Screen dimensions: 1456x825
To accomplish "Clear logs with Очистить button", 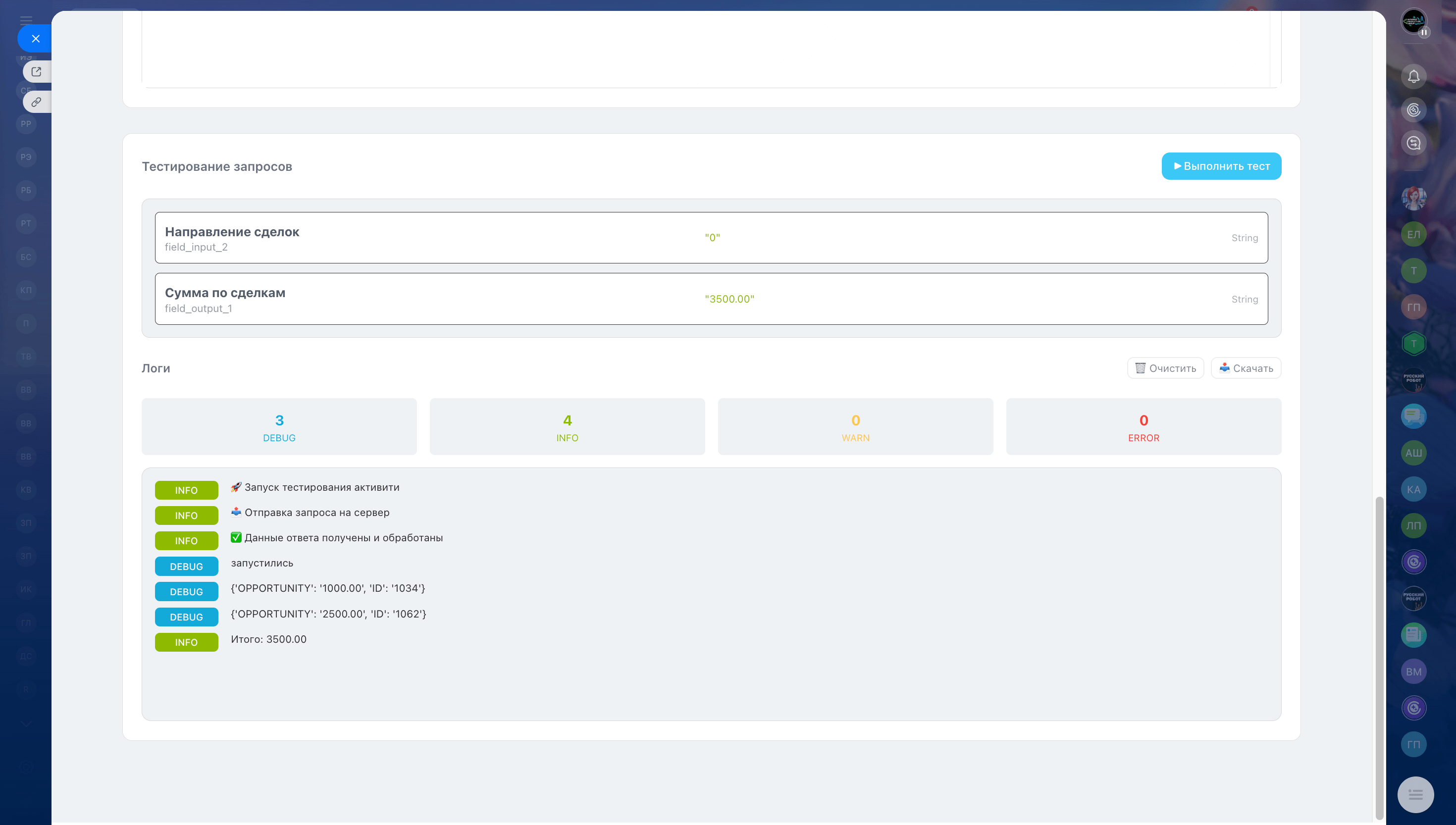I will coord(1165,368).
